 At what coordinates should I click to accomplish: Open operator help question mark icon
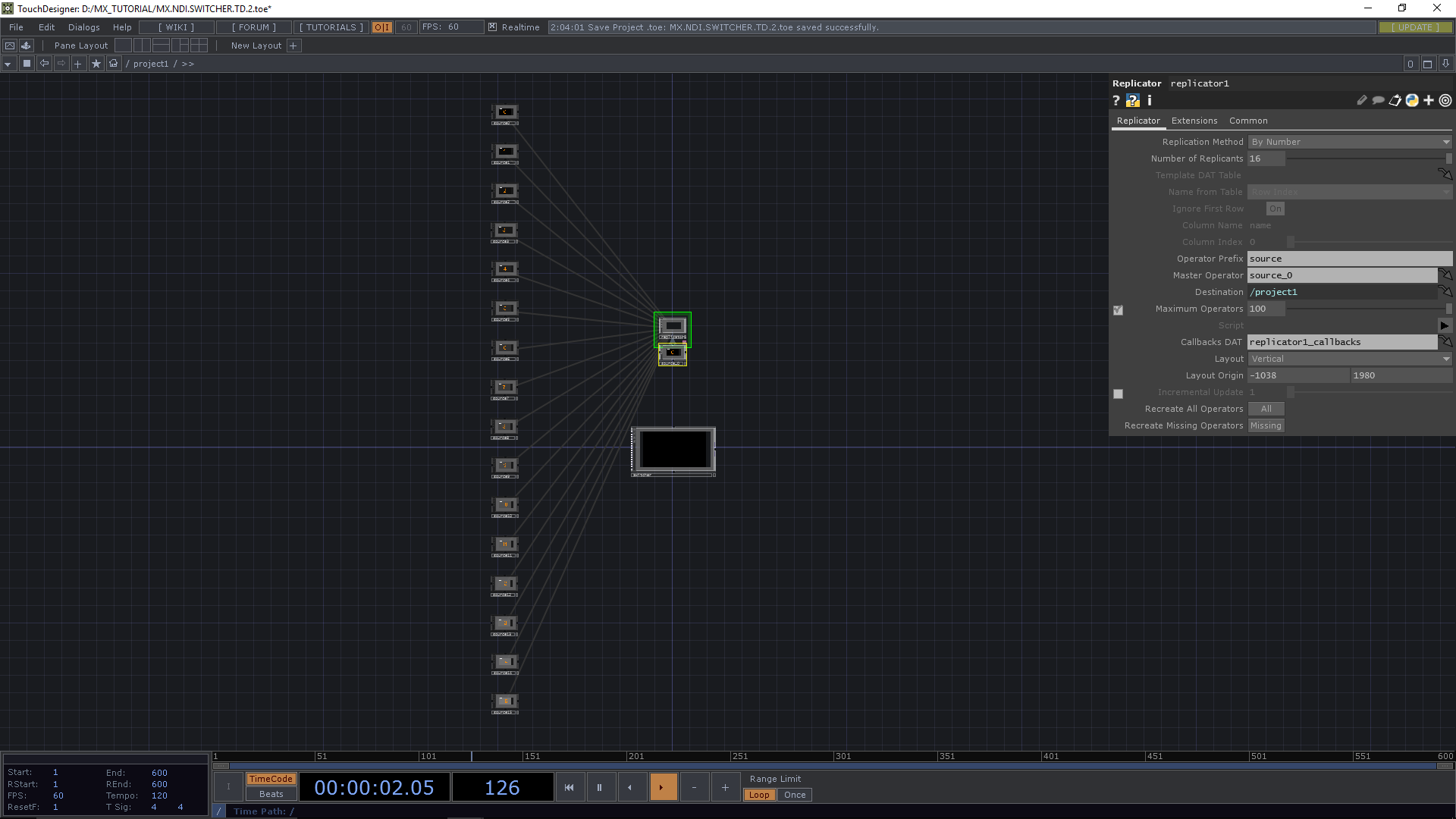(1116, 101)
